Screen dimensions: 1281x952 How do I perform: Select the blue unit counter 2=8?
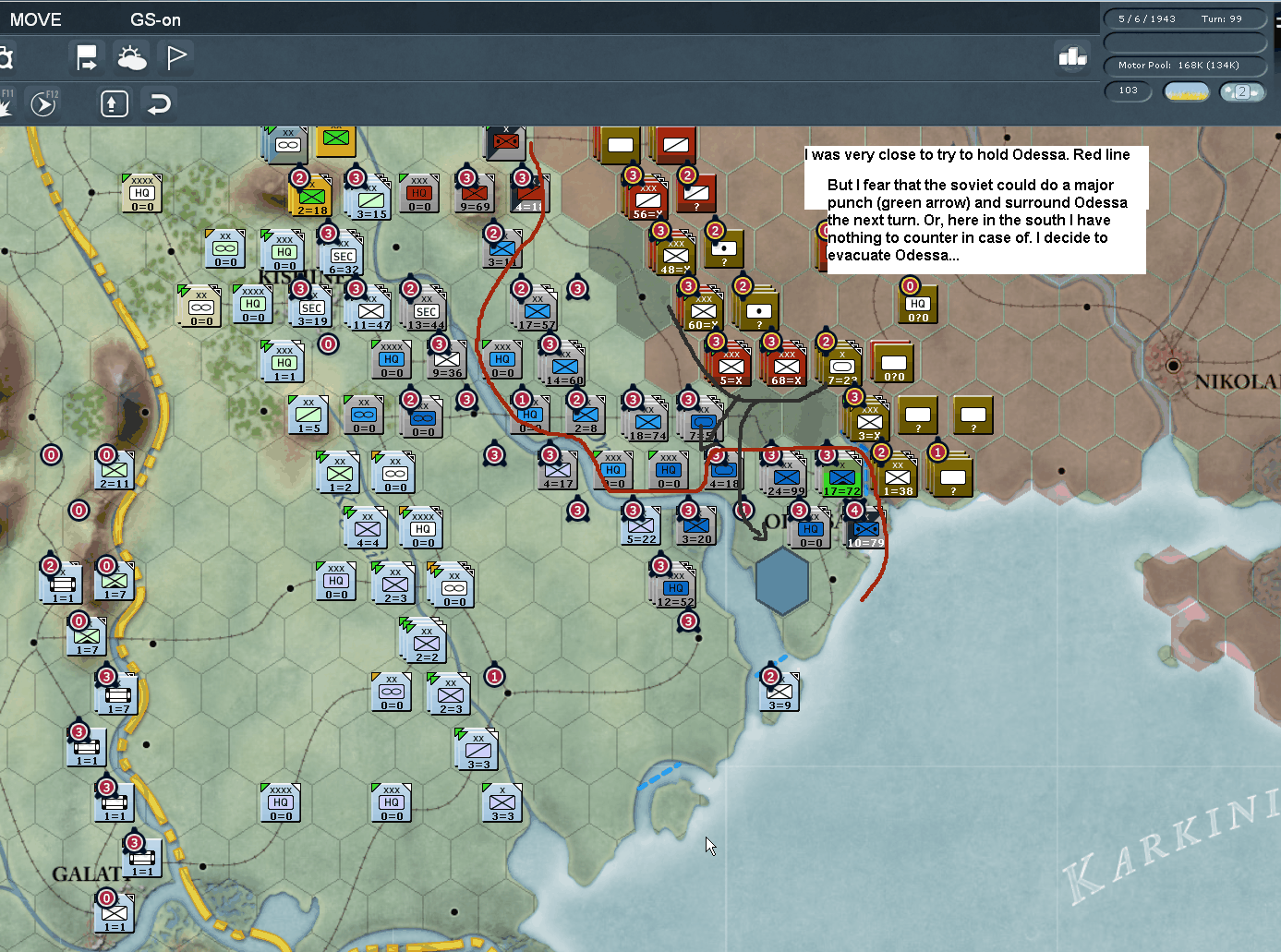[586, 415]
